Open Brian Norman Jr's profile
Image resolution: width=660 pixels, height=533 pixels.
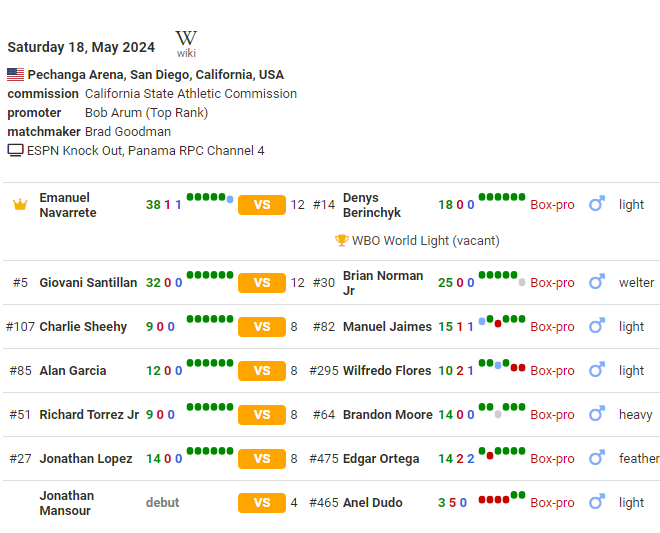coord(383,283)
